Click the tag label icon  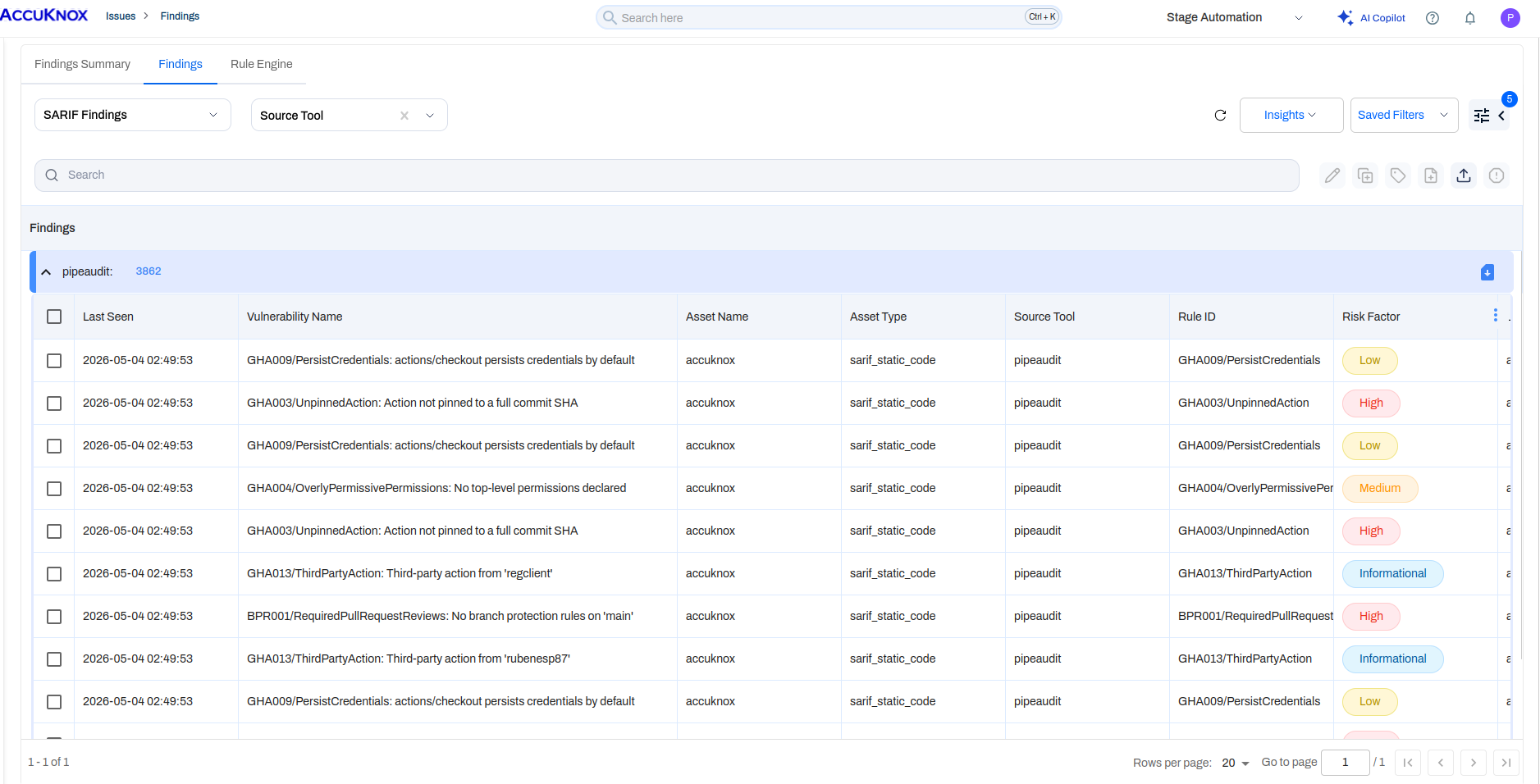tap(1398, 175)
